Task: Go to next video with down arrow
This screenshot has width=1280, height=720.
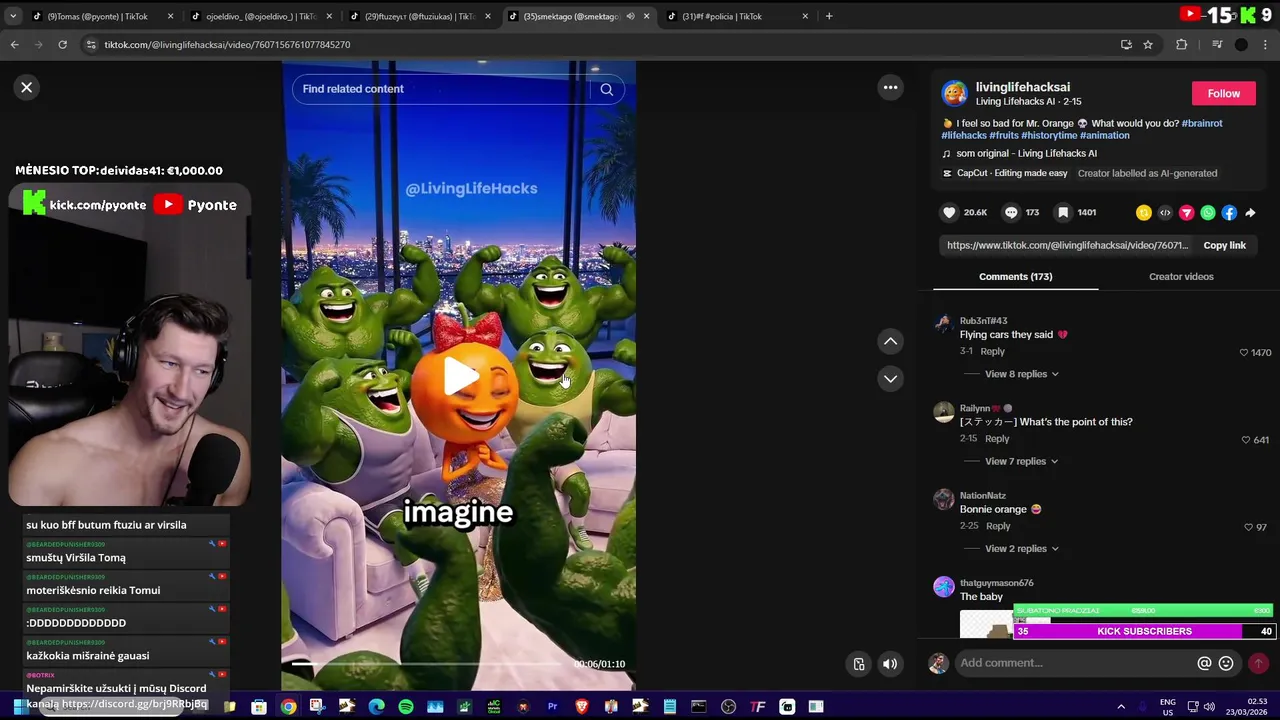Action: point(890,378)
